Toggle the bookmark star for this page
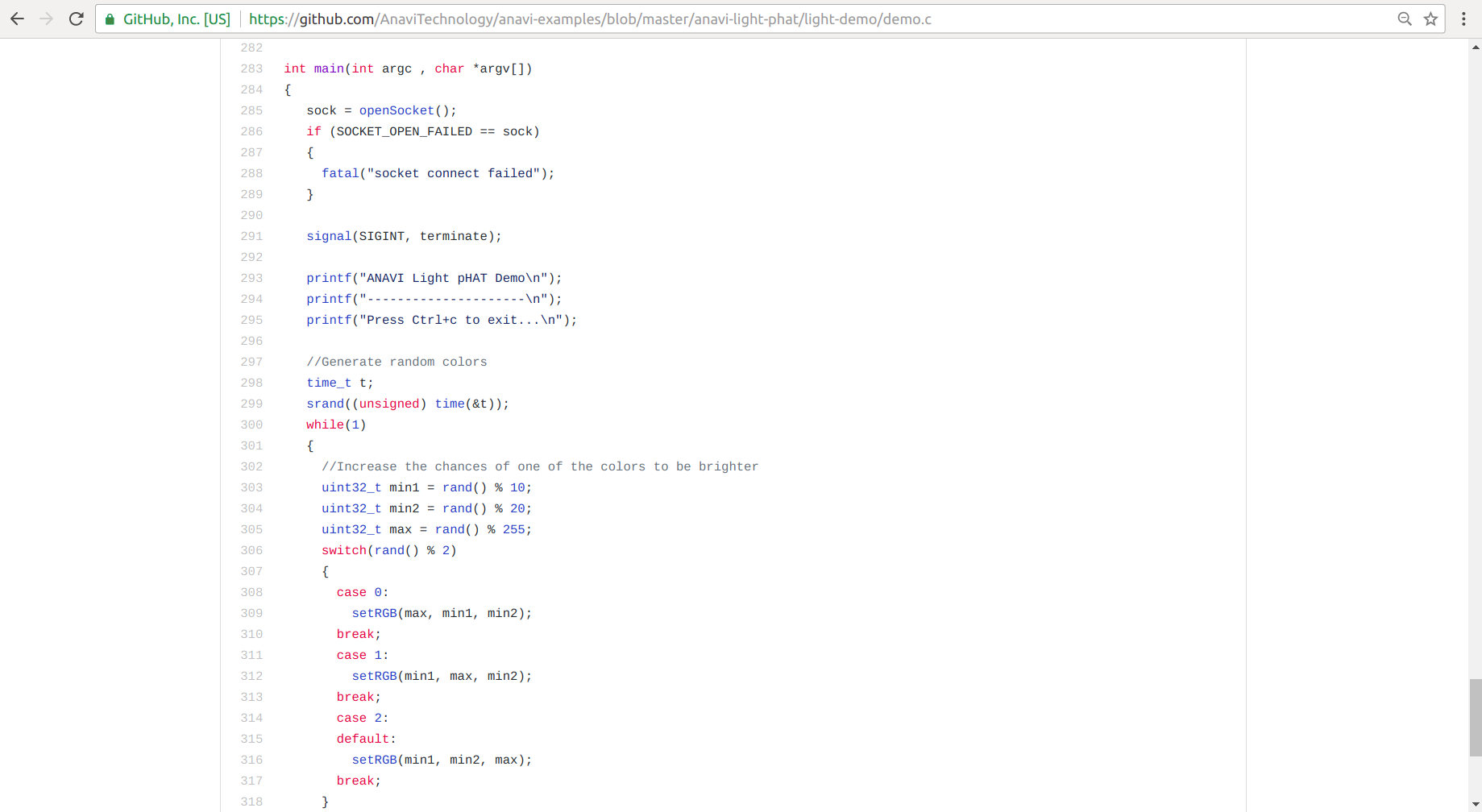 pos(1431,19)
